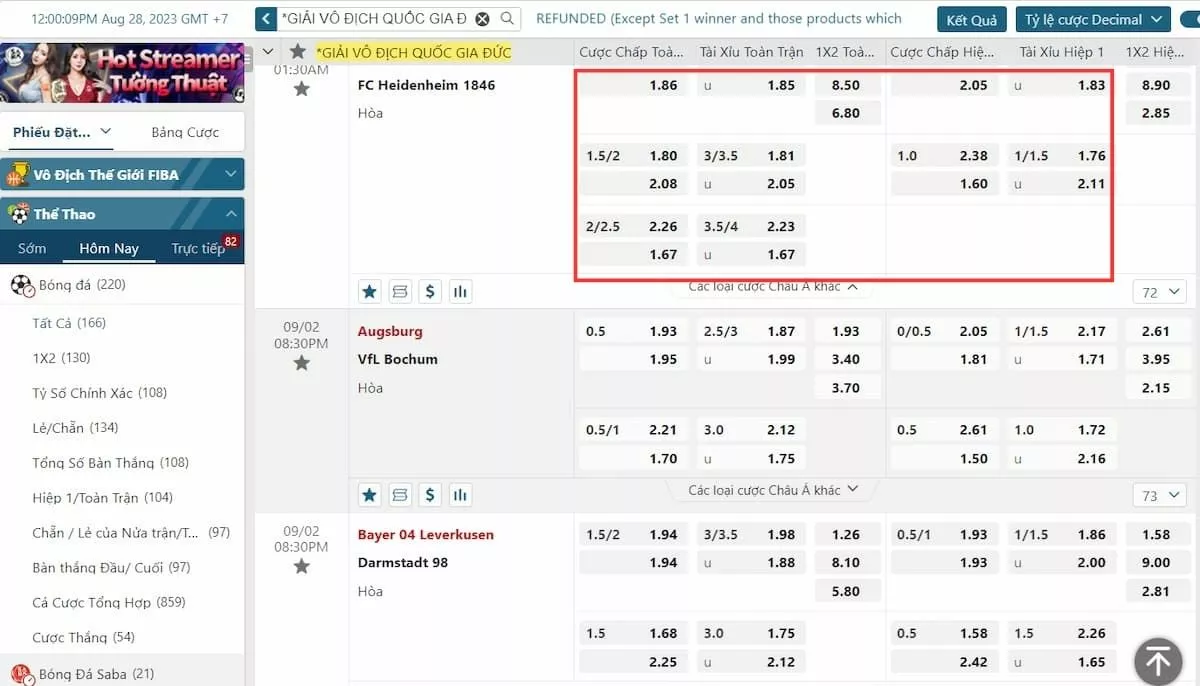The image size is (1200, 686).
Task: Click the Bayer 04 Leverkusen team name
Action: pos(426,535)
